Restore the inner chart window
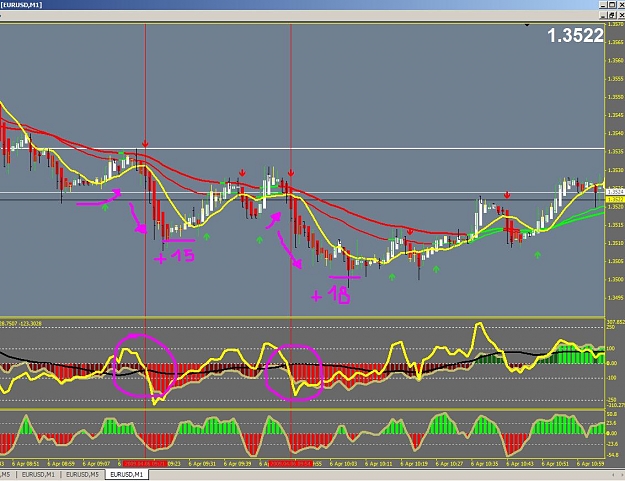Image resolution: width=625 pixels, height=481 pixels. 613,15
